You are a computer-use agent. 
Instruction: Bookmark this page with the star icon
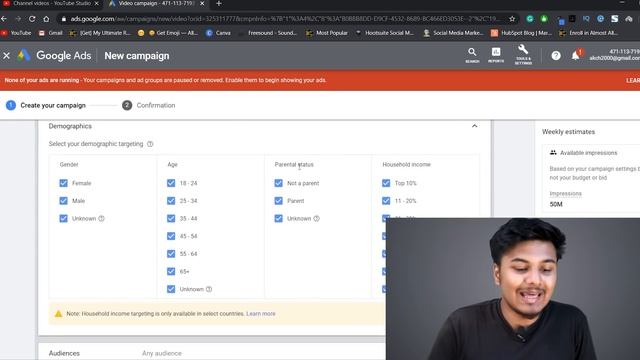click(x=512, y=19)
